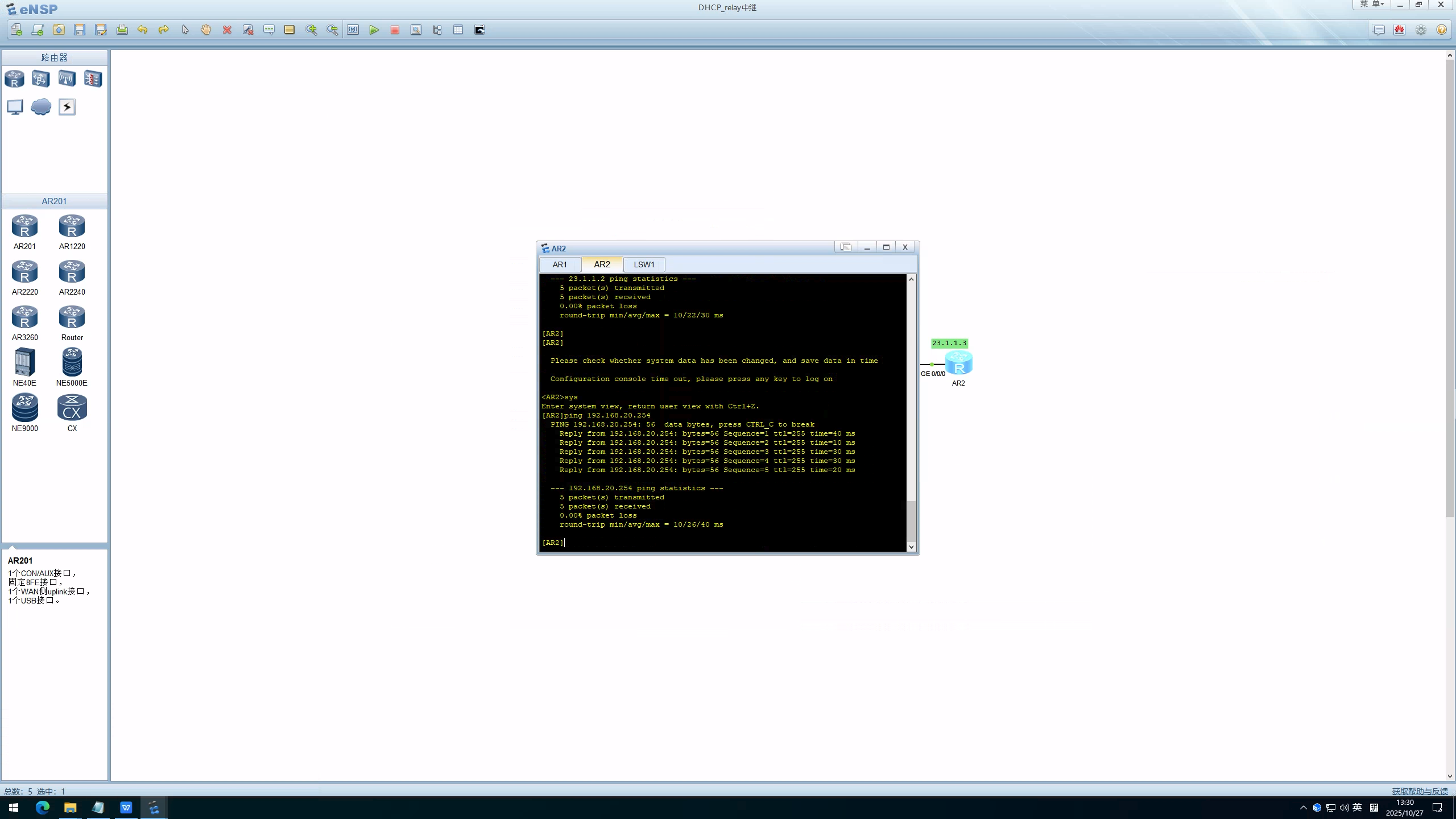Select the wireless WLAN device category icon
1456x819 pixels.
(67, 78)
